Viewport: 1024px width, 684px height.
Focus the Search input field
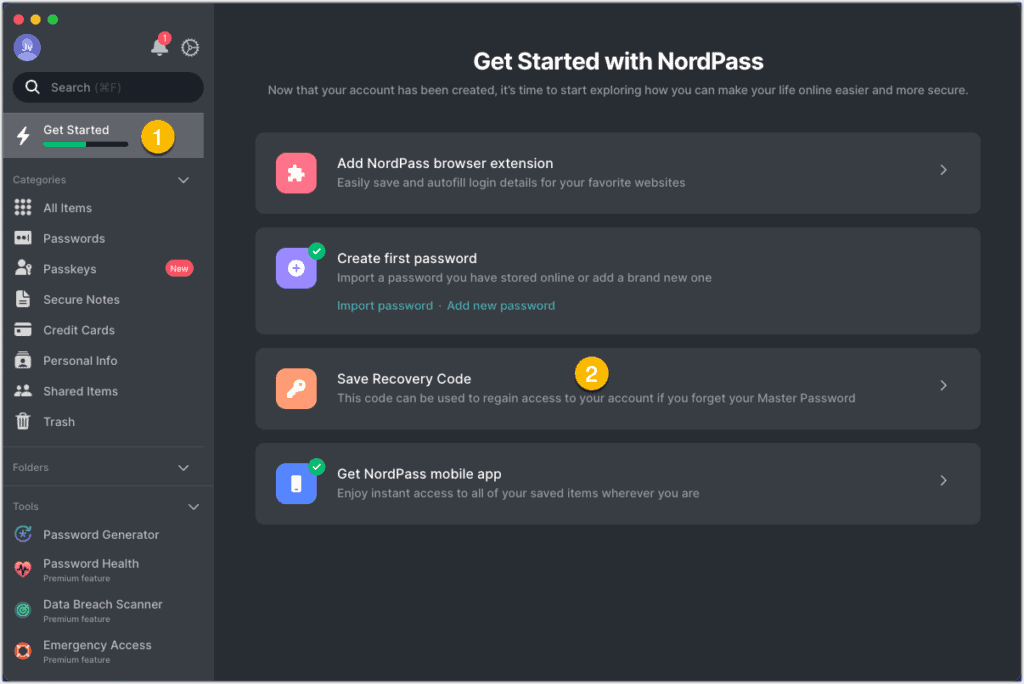pyautogui.click(x=108, y=87)
